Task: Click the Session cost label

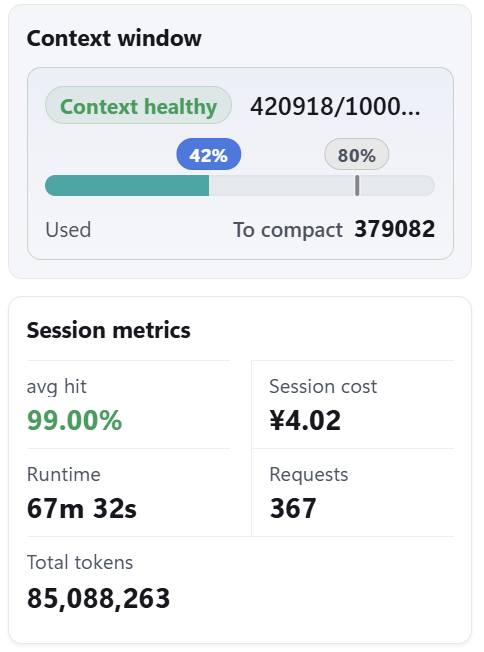Action: [323, 386]
